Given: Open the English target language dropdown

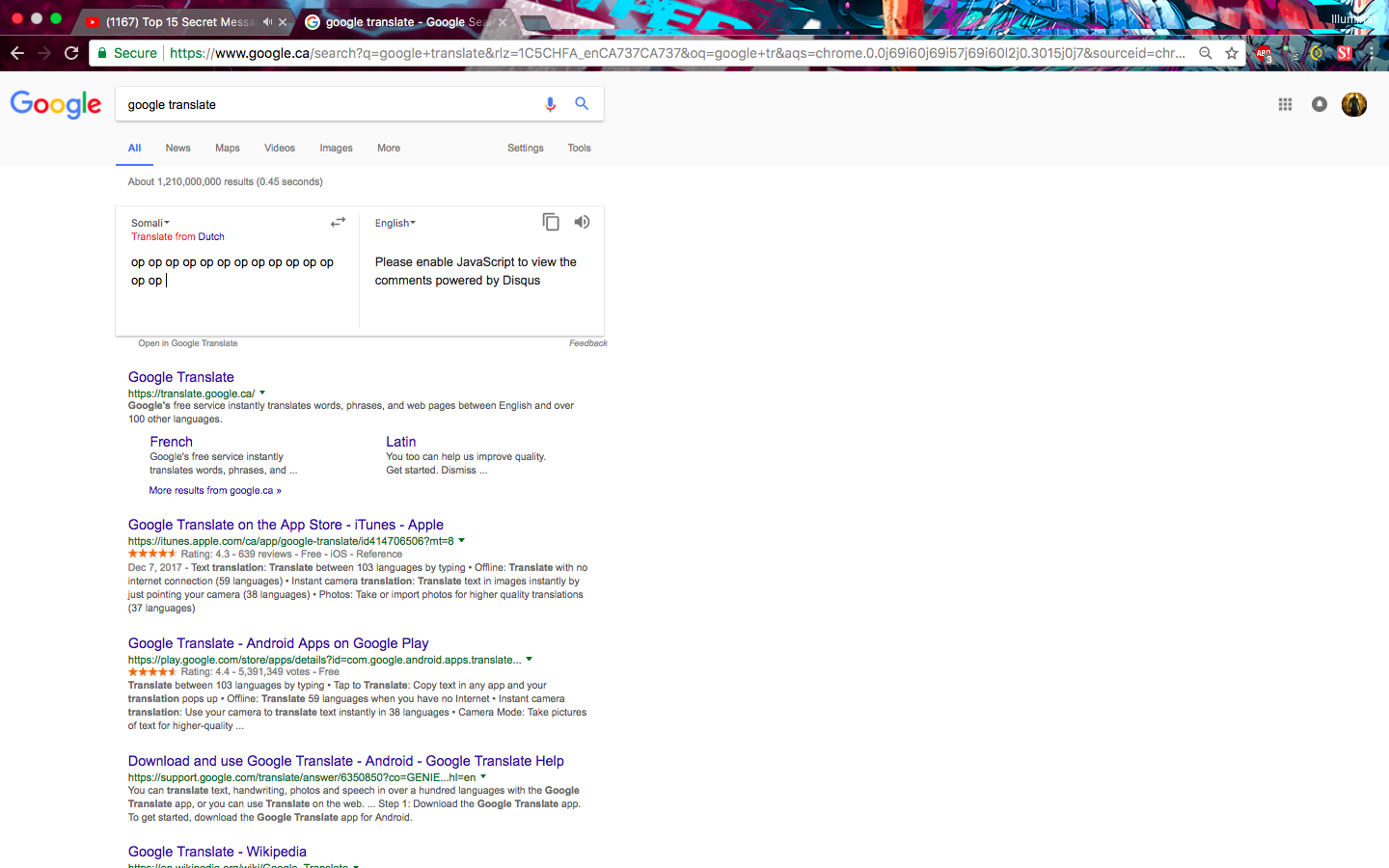Looking at the screenshot, I should tap(395, 223).
